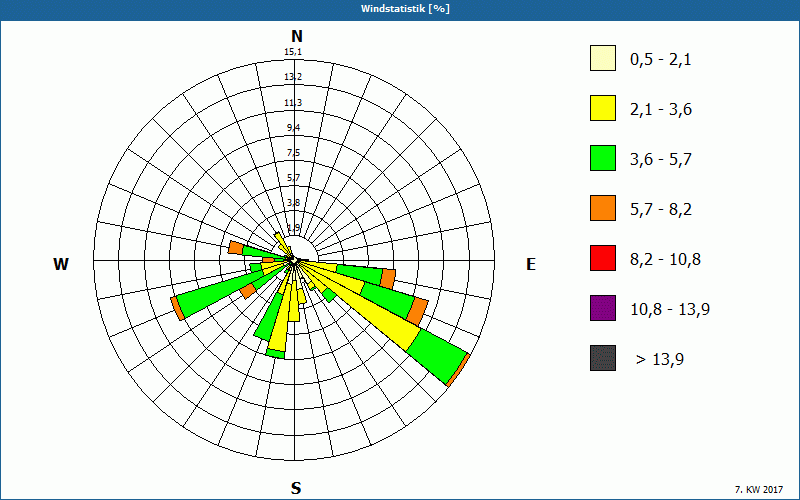The width and height of the screenshot is (800, 500).
Task: Click the W compass label
Action: coord(61,264)
